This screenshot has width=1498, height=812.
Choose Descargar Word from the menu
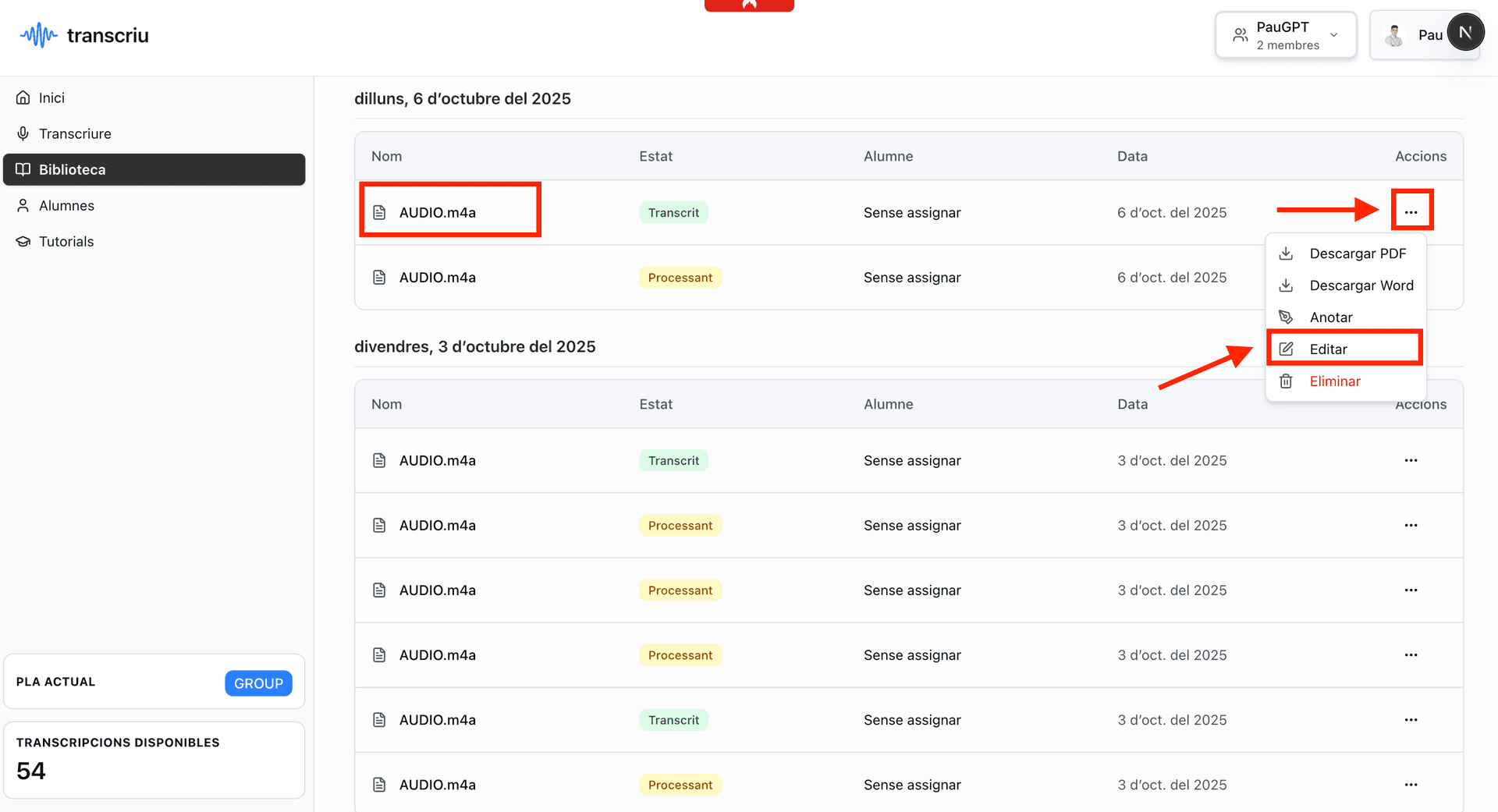[x=1361, y=285]
